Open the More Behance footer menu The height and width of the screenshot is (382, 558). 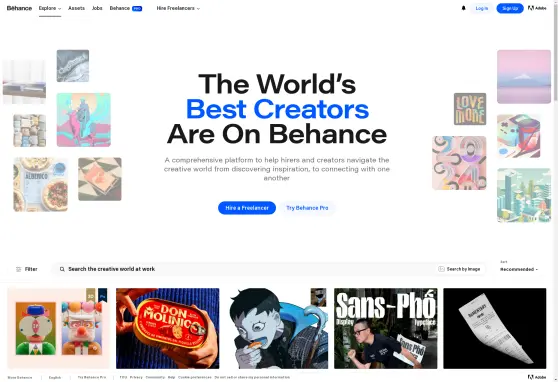(x=20, y=377)
